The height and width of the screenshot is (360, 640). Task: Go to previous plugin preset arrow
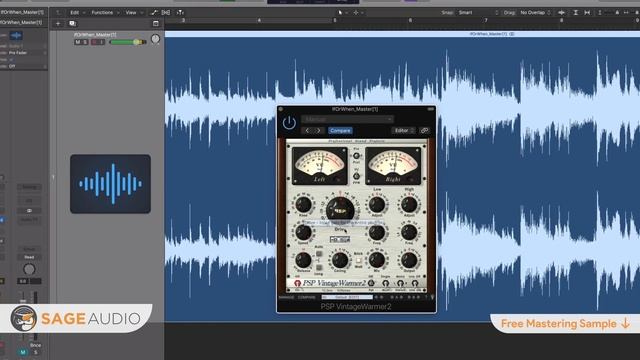pyautogui.click(x=307, y=131)
